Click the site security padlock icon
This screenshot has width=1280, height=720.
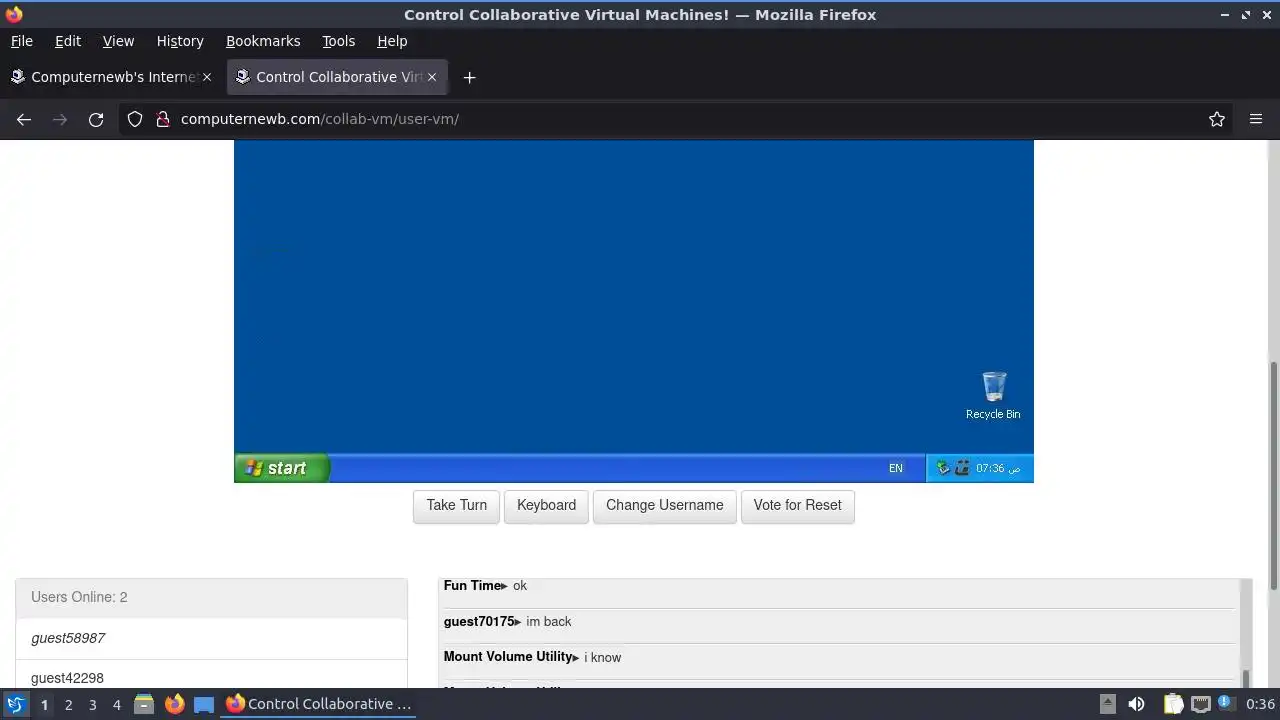click(163, 119)
